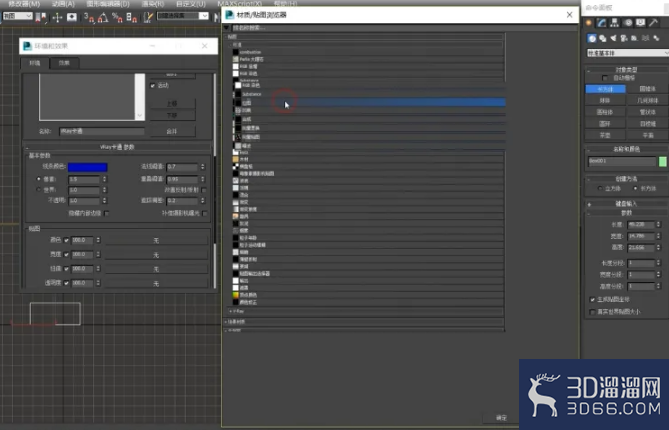Select the Space Warps category icon
Viewport: 669px width, 430px height.
pos(646,38)
